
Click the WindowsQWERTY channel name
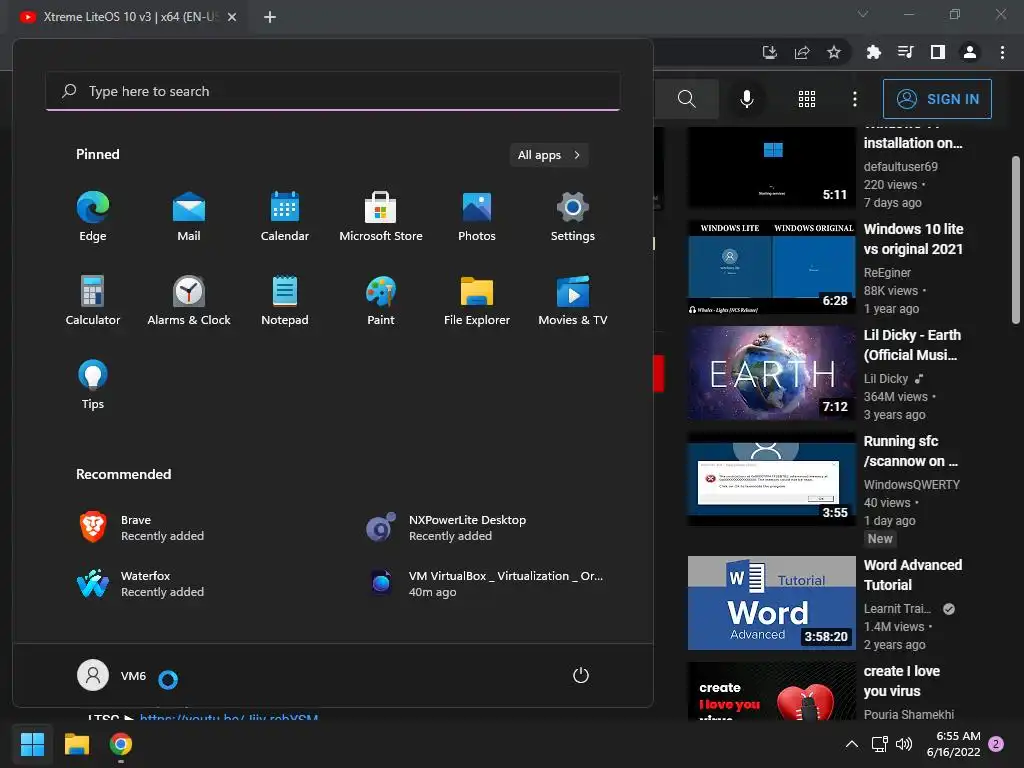[x=912, y=485]
